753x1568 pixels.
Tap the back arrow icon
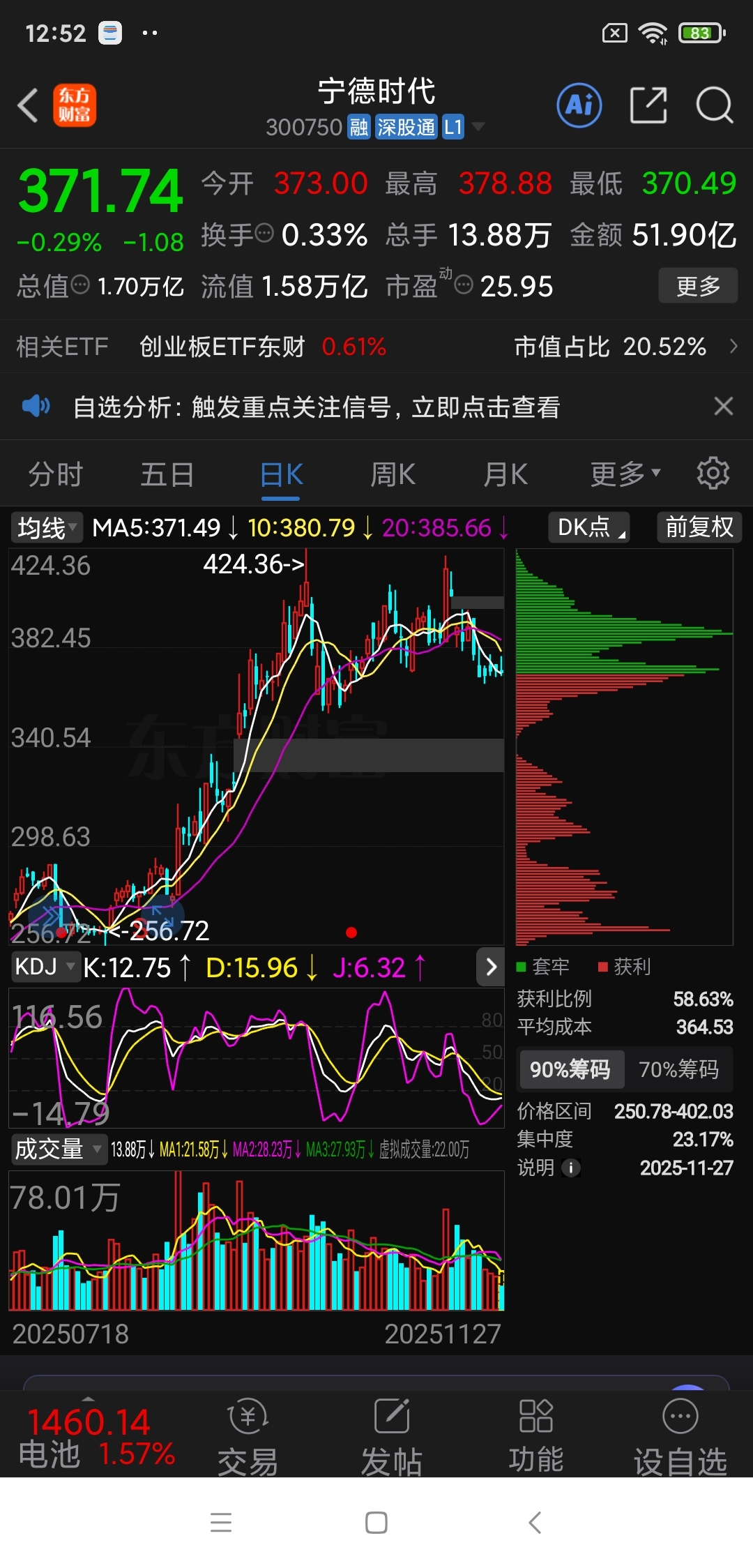point(28,106)
